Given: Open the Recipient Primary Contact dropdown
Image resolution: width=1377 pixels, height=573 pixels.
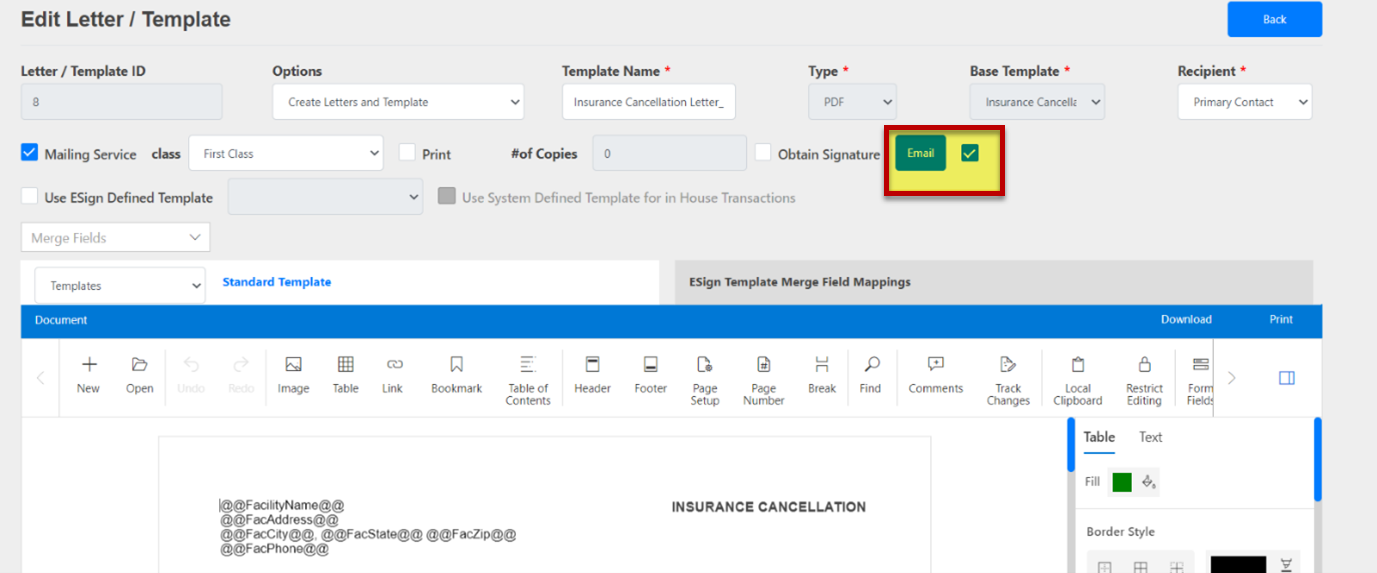Looking at the screenshot, I should click(x=1245, y=102).
